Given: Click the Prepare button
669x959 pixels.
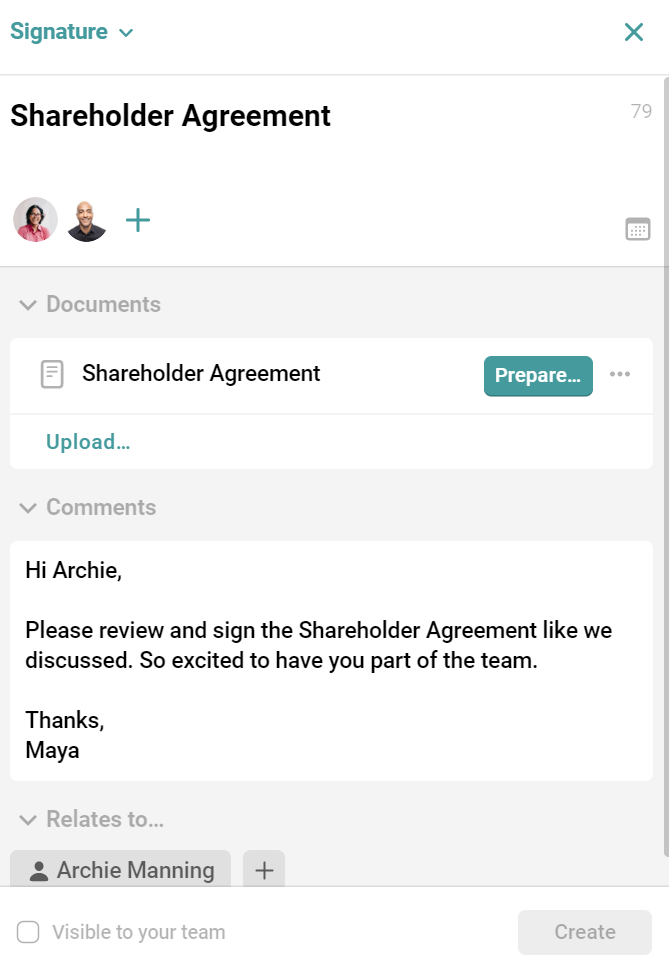Looking at the screenshot, I should point(538,376).
